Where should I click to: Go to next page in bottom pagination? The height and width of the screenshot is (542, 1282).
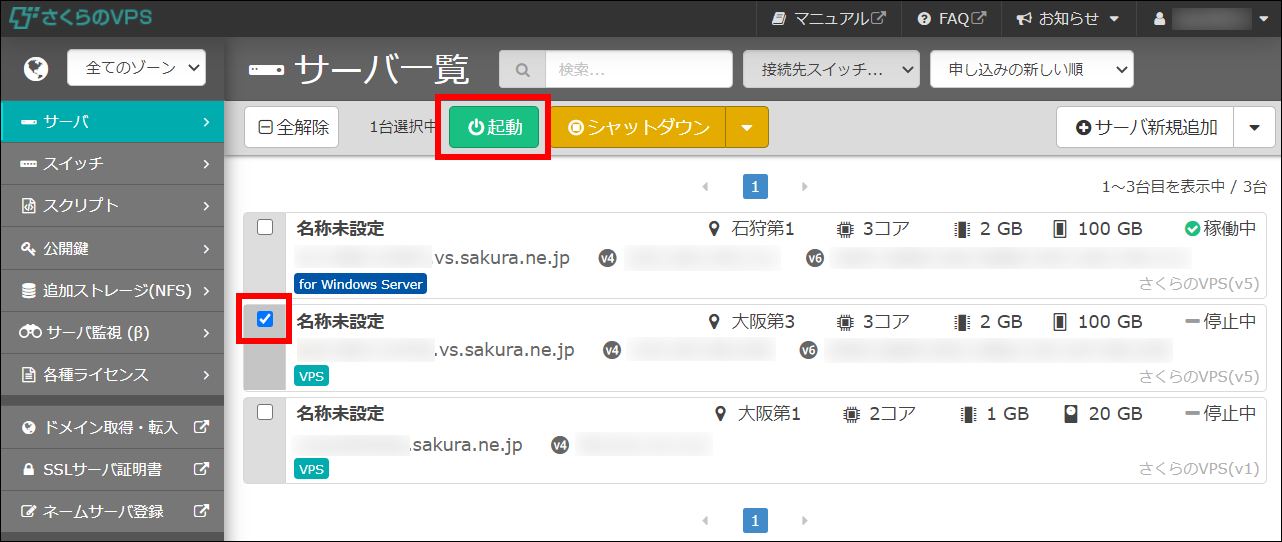[x=805, y=520]
